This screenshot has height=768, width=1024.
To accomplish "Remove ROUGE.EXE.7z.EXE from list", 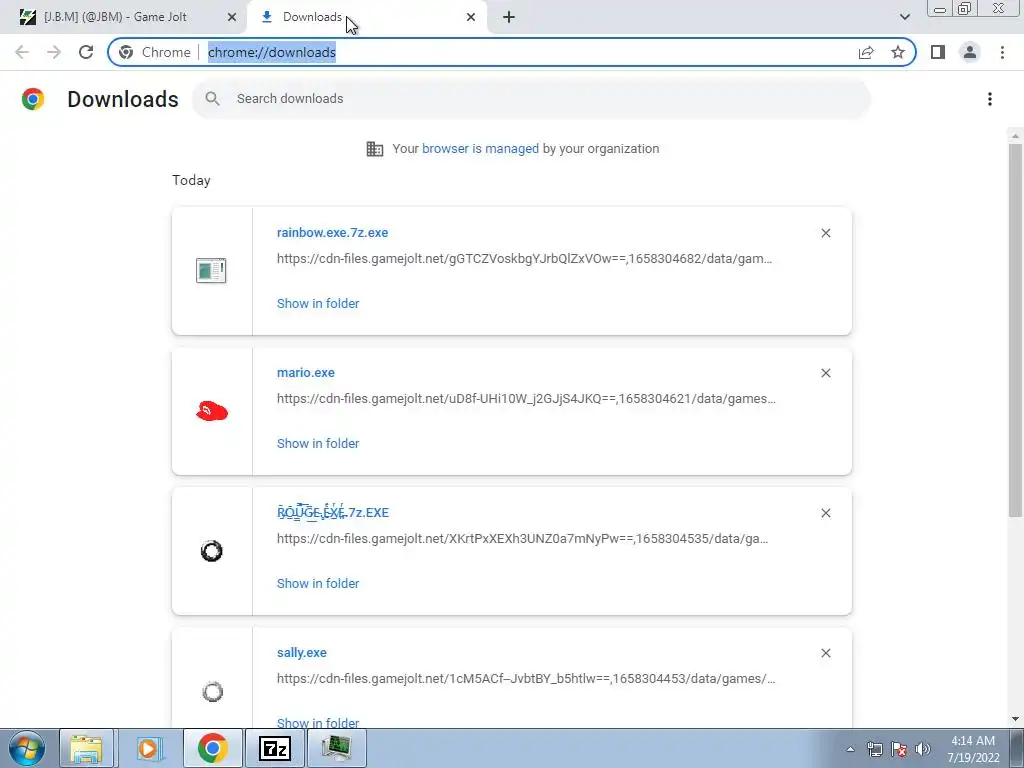I will pos(825,513).
